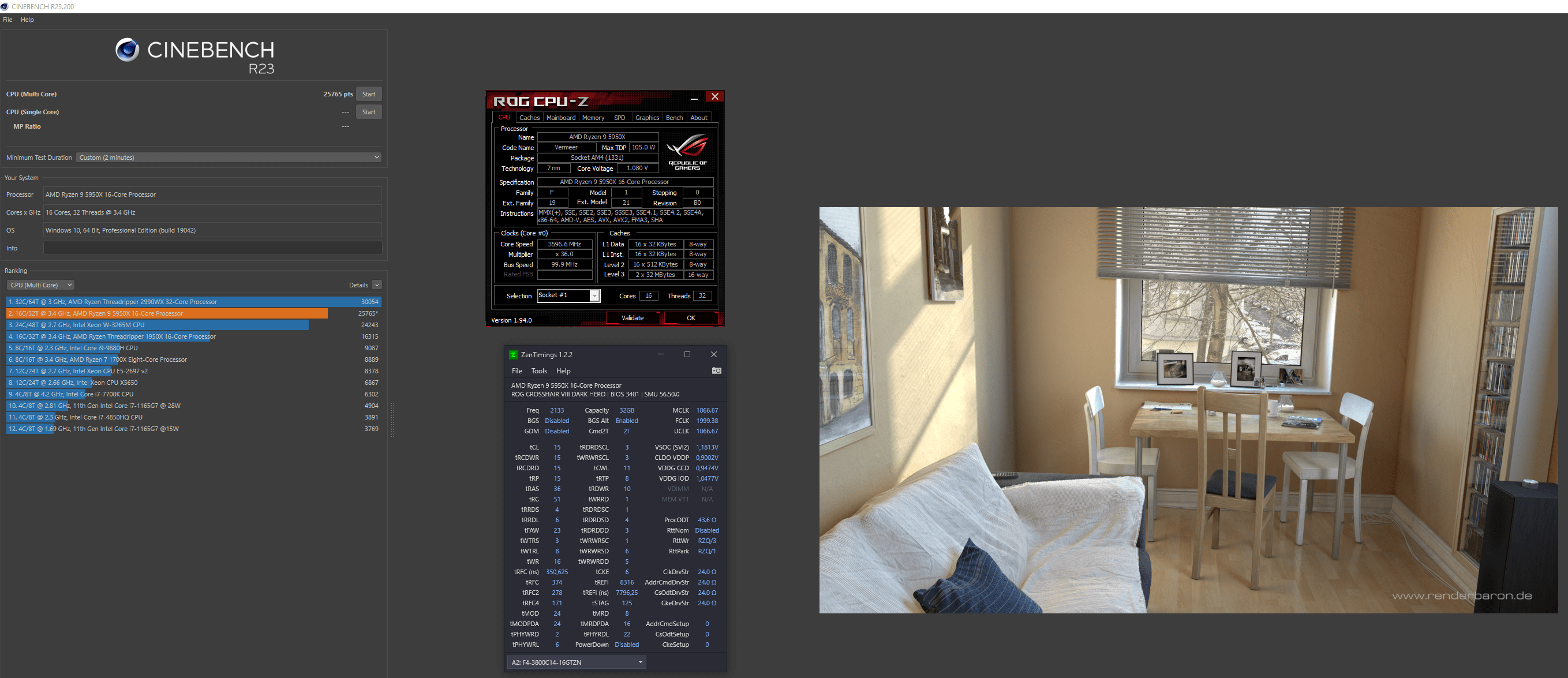Click the panel splitter handle beside rankings
Image resolution: width=1568 pixels, height=678 pixels.
tap(392, 420)
